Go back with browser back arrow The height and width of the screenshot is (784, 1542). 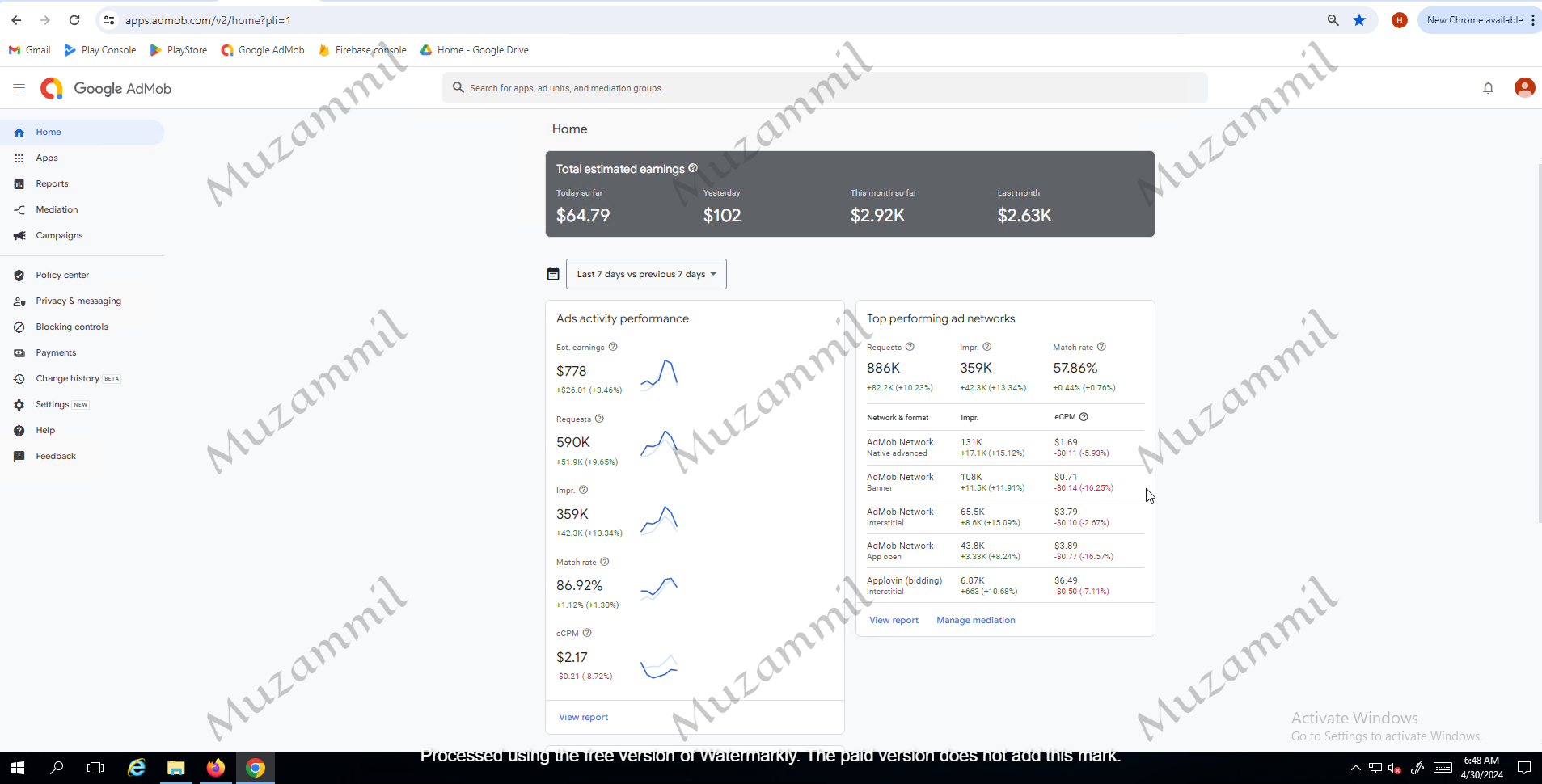[16, 20]
